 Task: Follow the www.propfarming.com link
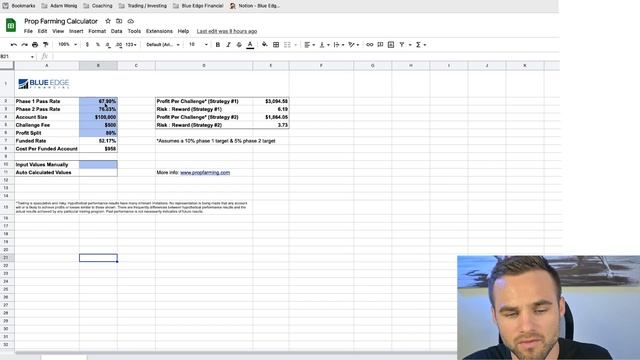[205, 173]
